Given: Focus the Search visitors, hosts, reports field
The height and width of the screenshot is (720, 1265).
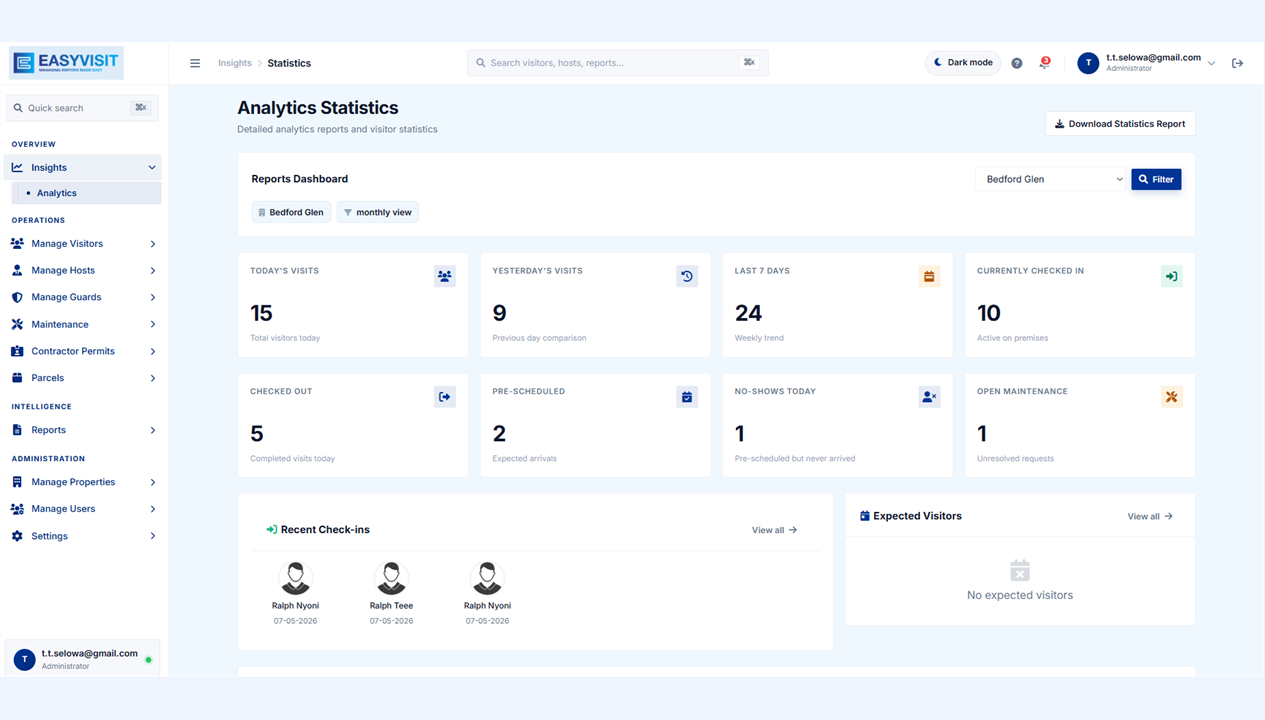Looking at the screenshot, I should [618, 63].
